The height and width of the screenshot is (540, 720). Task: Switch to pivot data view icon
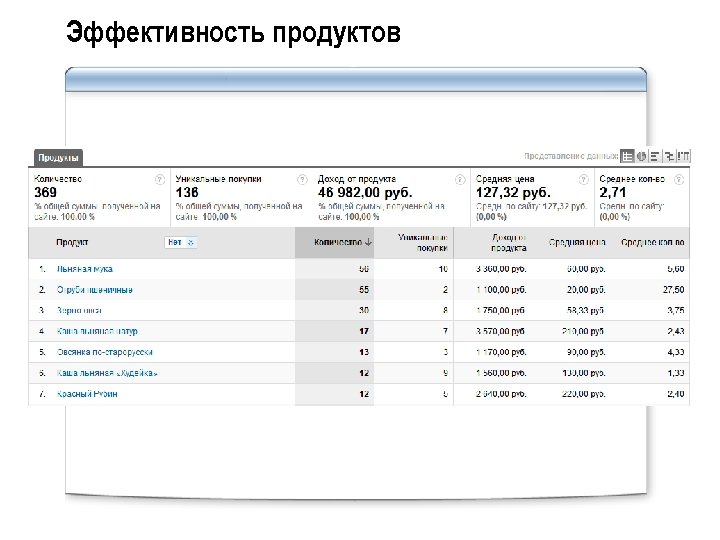[683, 156]
